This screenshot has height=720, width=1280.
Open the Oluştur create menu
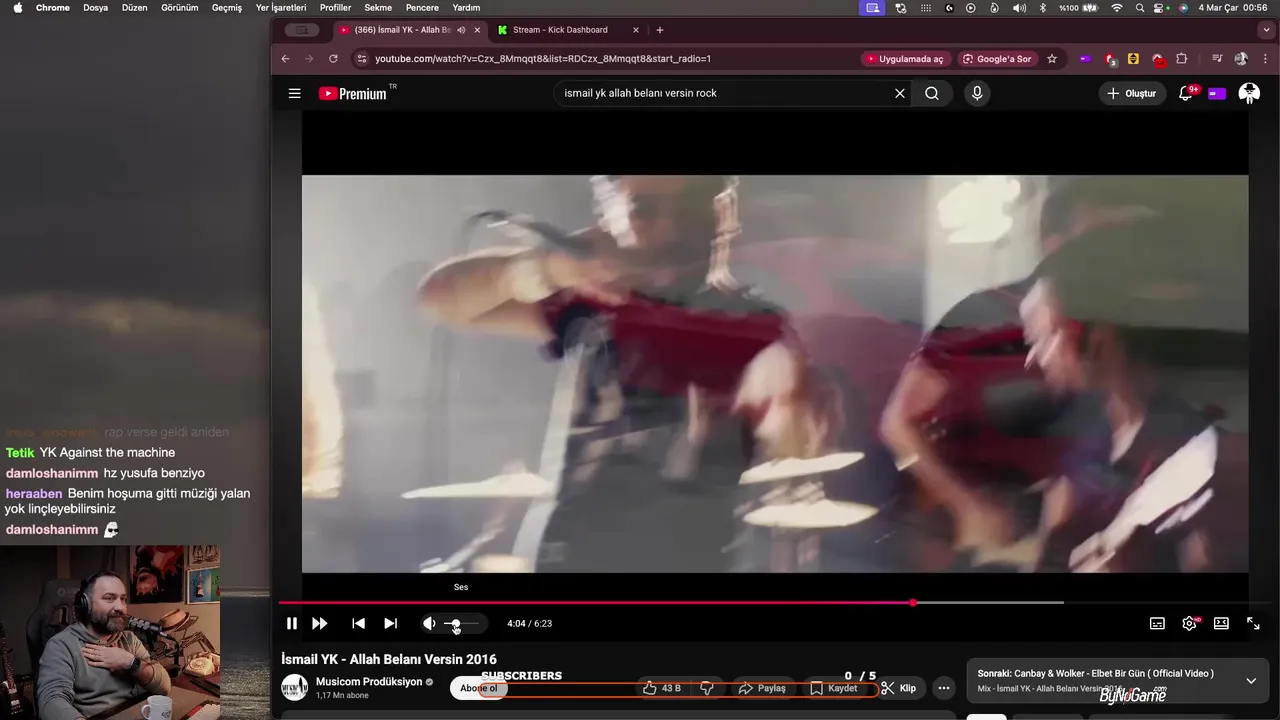click(x=1132, y=93)
